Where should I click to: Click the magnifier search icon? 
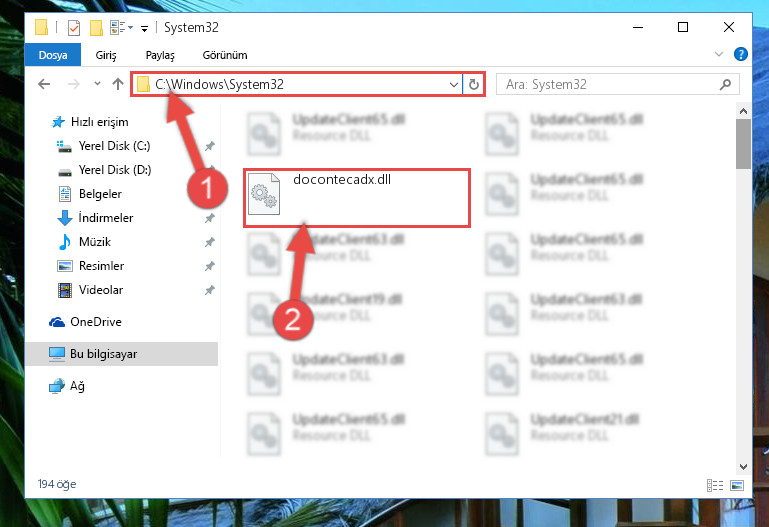pos(725,85)
